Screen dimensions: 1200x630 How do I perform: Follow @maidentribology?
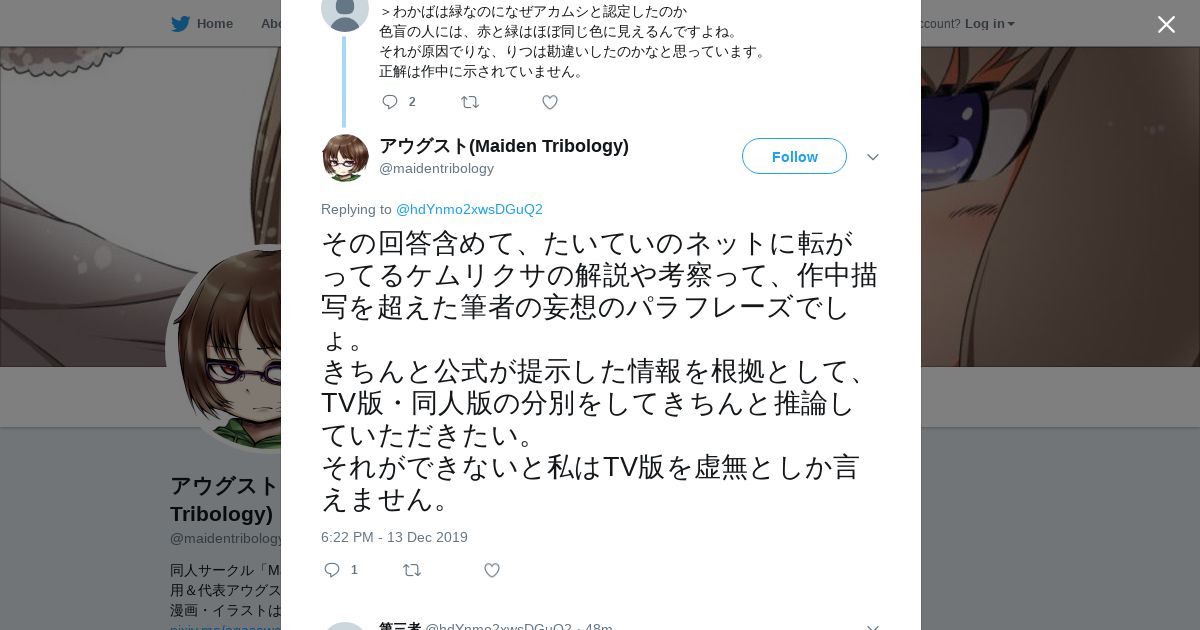tap(794, 156)
